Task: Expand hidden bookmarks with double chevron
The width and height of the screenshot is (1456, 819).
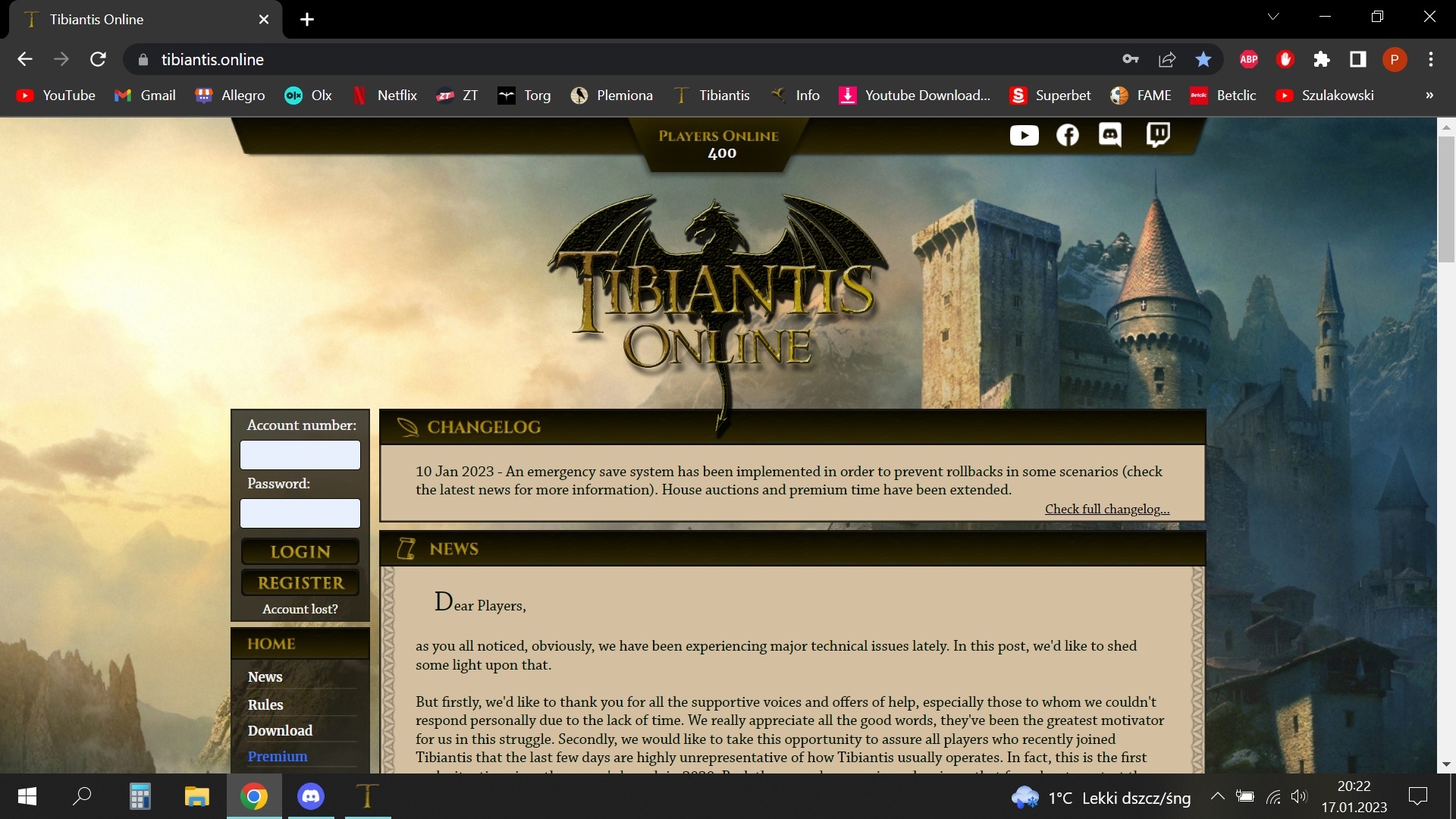Action: tap(1429, 96)
